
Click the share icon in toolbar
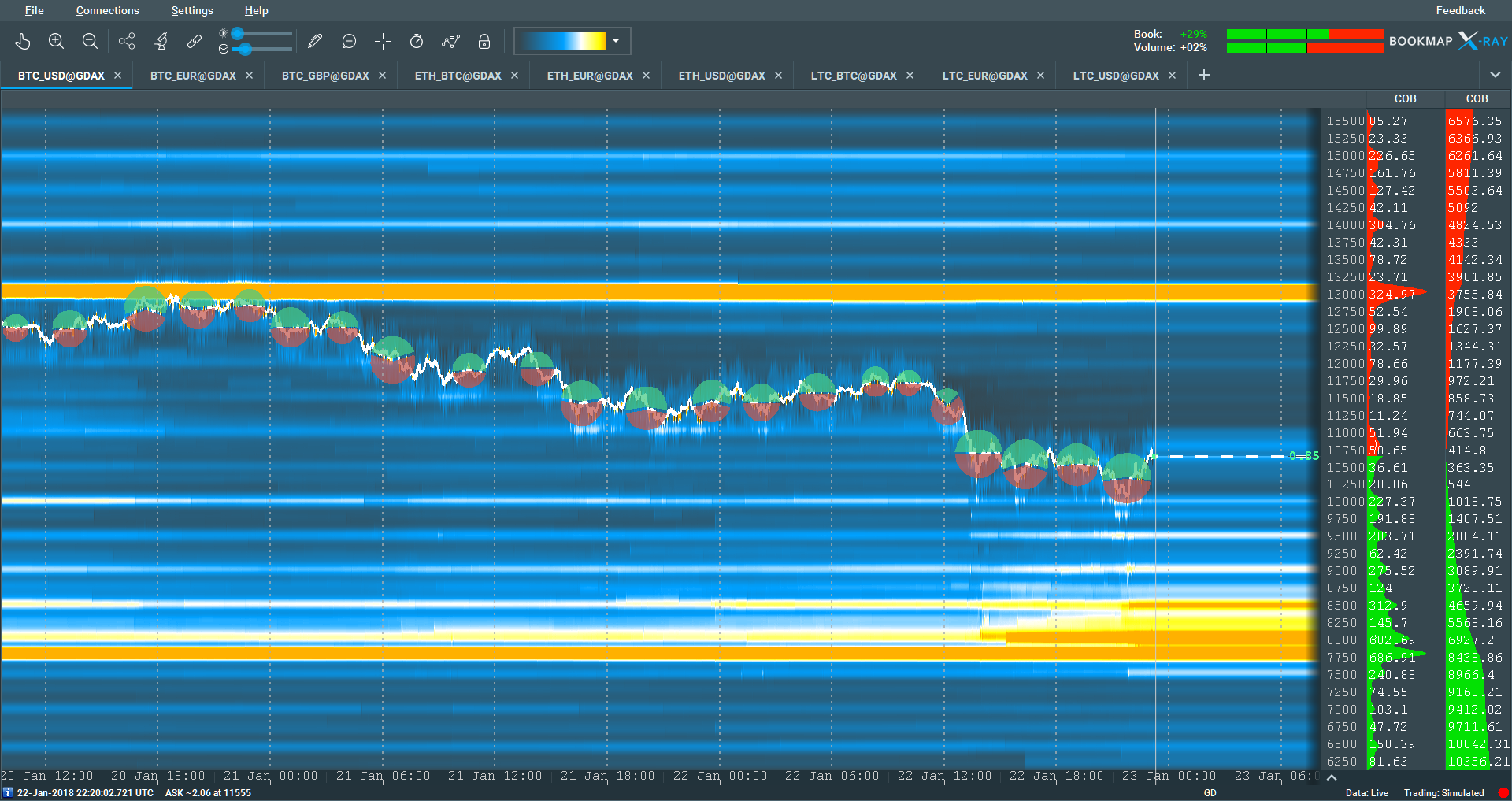pyautogui.click(x=127, y=41)
